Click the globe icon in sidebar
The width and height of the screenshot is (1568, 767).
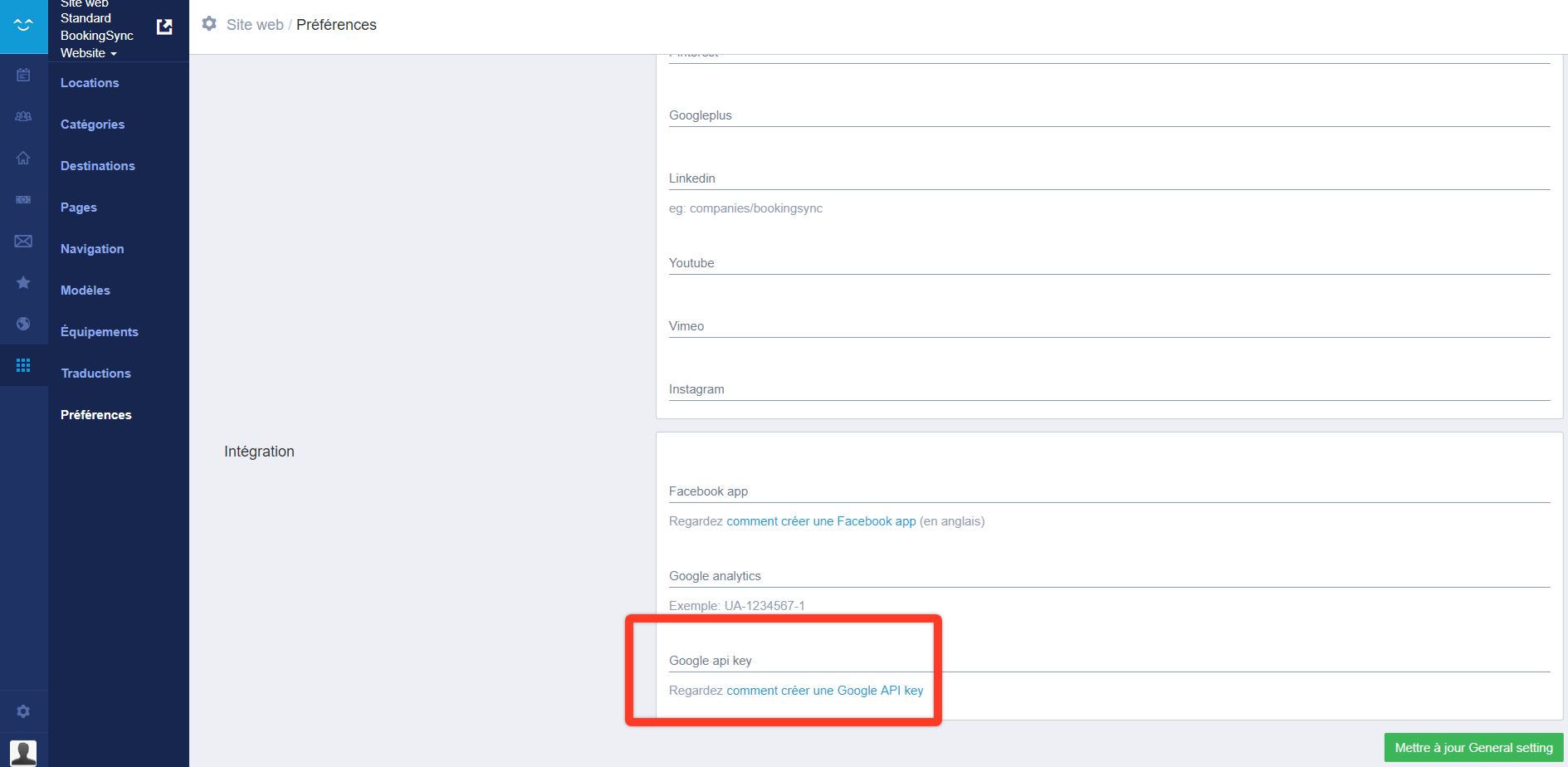(x=23, y=325)
